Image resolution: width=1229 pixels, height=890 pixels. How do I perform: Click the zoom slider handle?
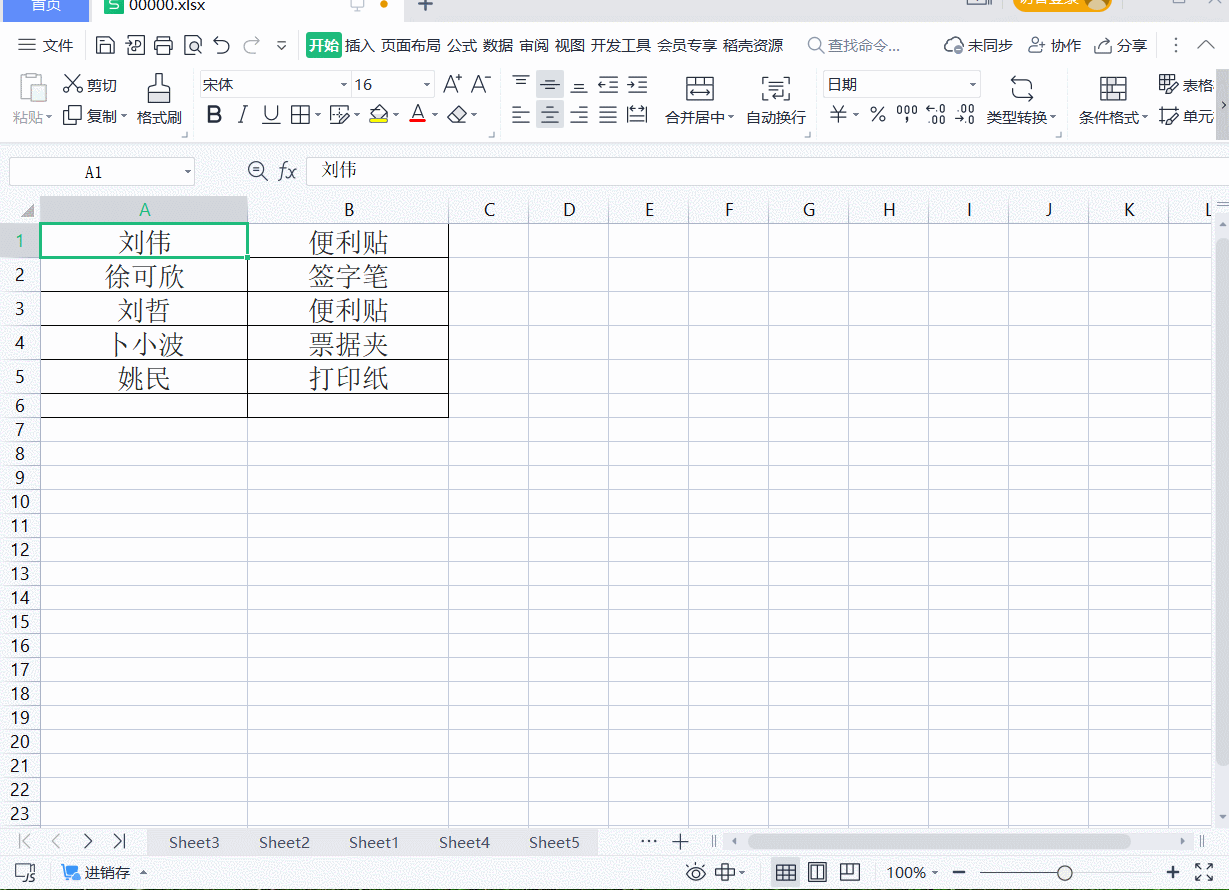pos(1065,873)
